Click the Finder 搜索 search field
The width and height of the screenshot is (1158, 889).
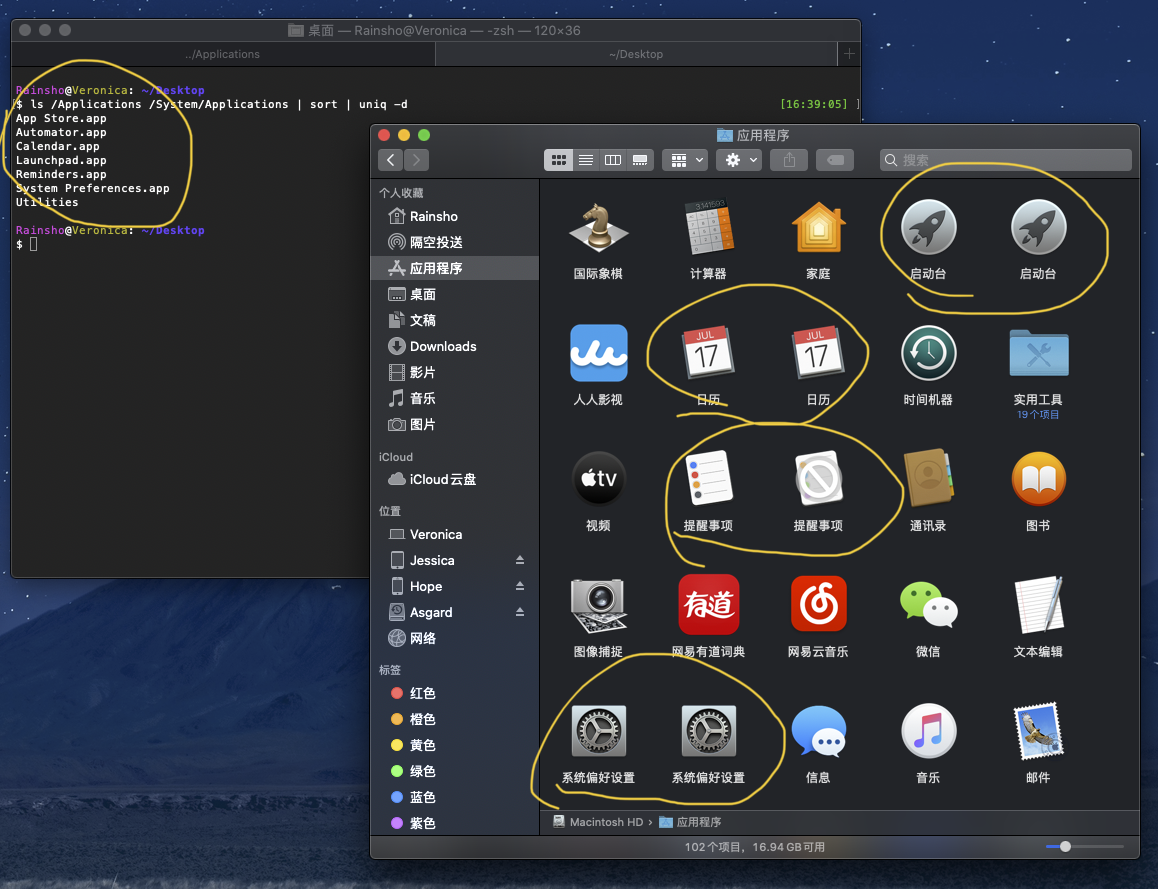1005,160
